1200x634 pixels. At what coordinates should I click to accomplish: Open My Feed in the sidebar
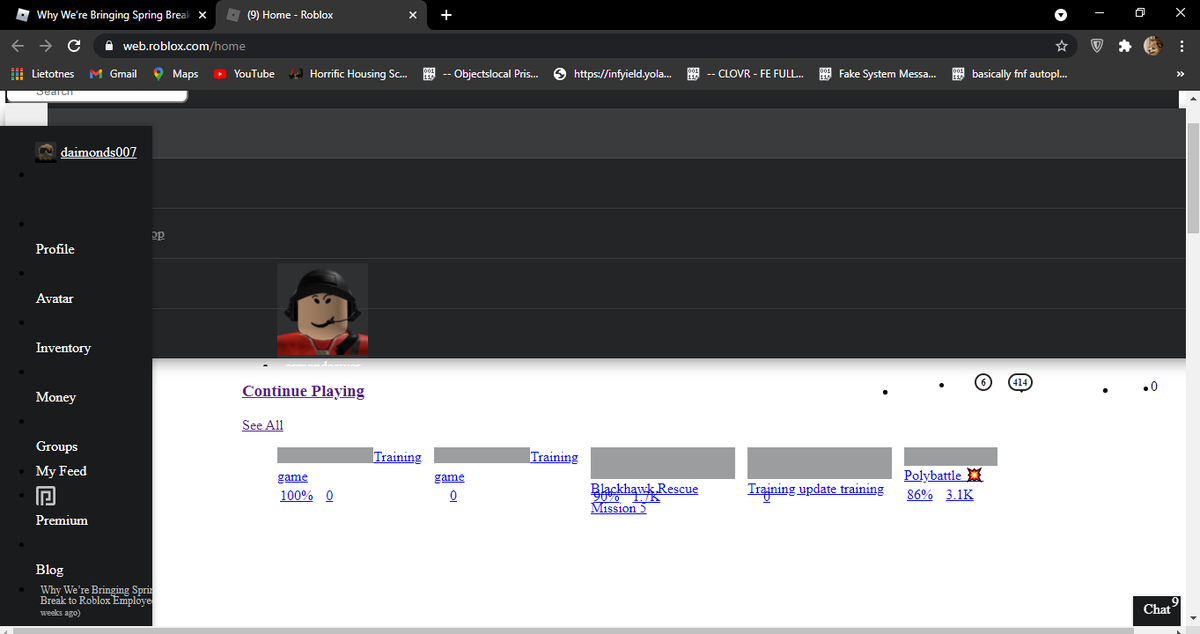pyautogui.click(x=61, y=471)
